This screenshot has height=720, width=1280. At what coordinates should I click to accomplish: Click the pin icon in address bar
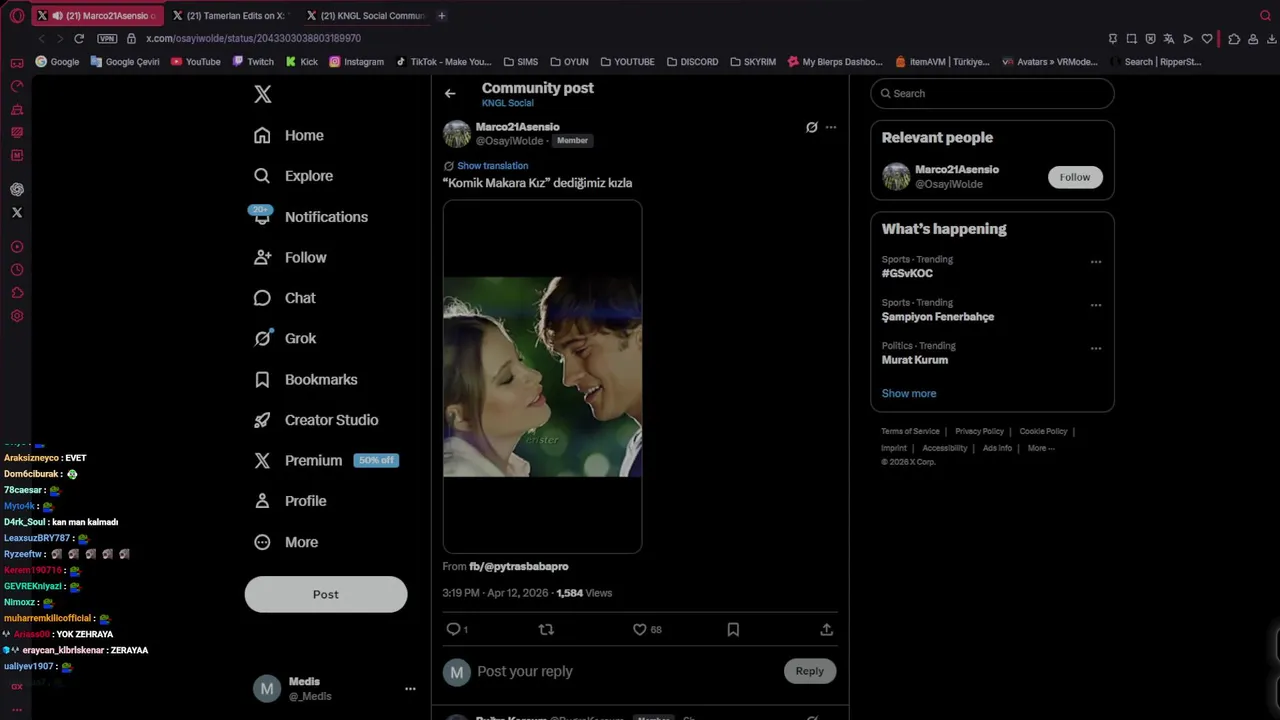[1112, 38]
